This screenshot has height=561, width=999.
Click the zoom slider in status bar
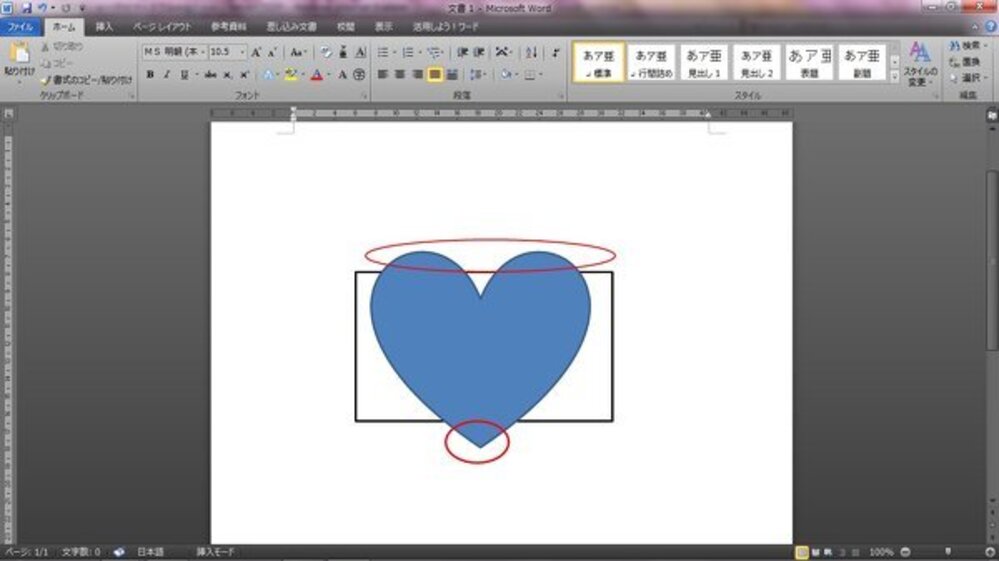pos(947,552)
